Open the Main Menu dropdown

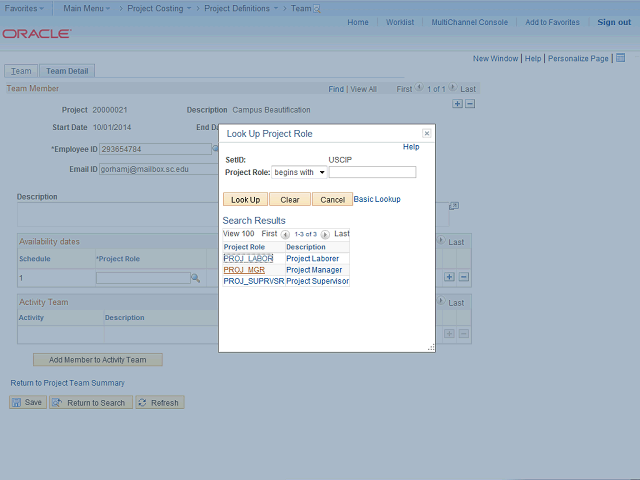pyautogui.click(x=87, y=8)
